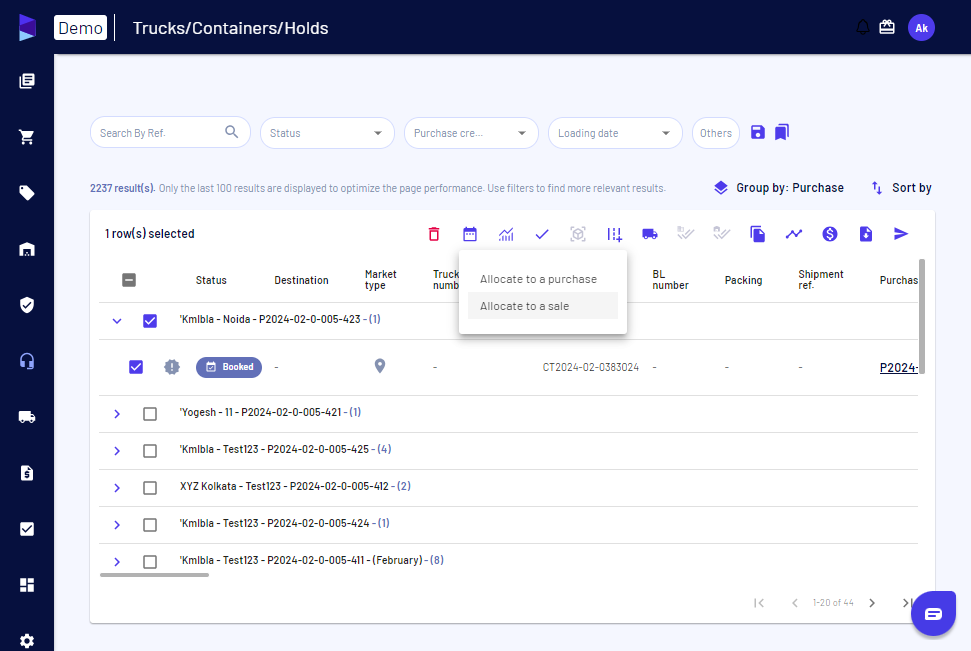Image resolution: width=971 pixels, height=651 pixels.
Task: Click the truck icon in row toolbar
Action: (650, 234)
